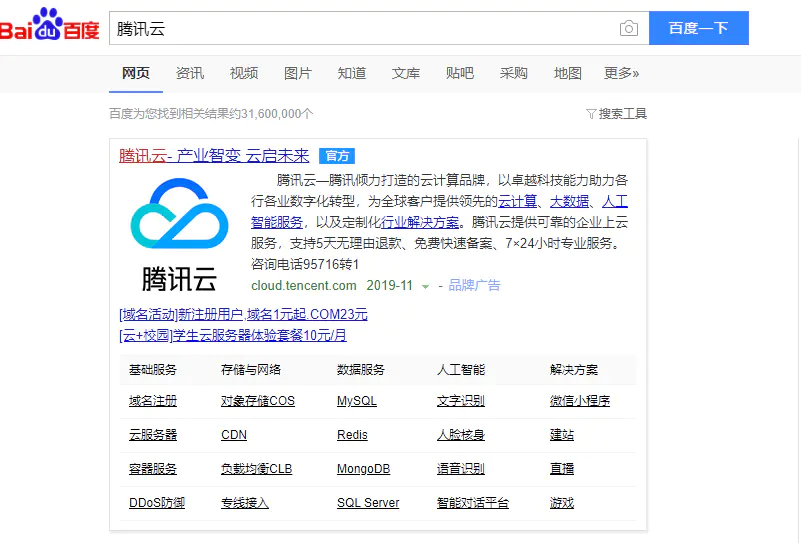Open result title 腾讯云- 产业智变 云启未来
Screen dimensions: 801x543
tap(214, 156)
